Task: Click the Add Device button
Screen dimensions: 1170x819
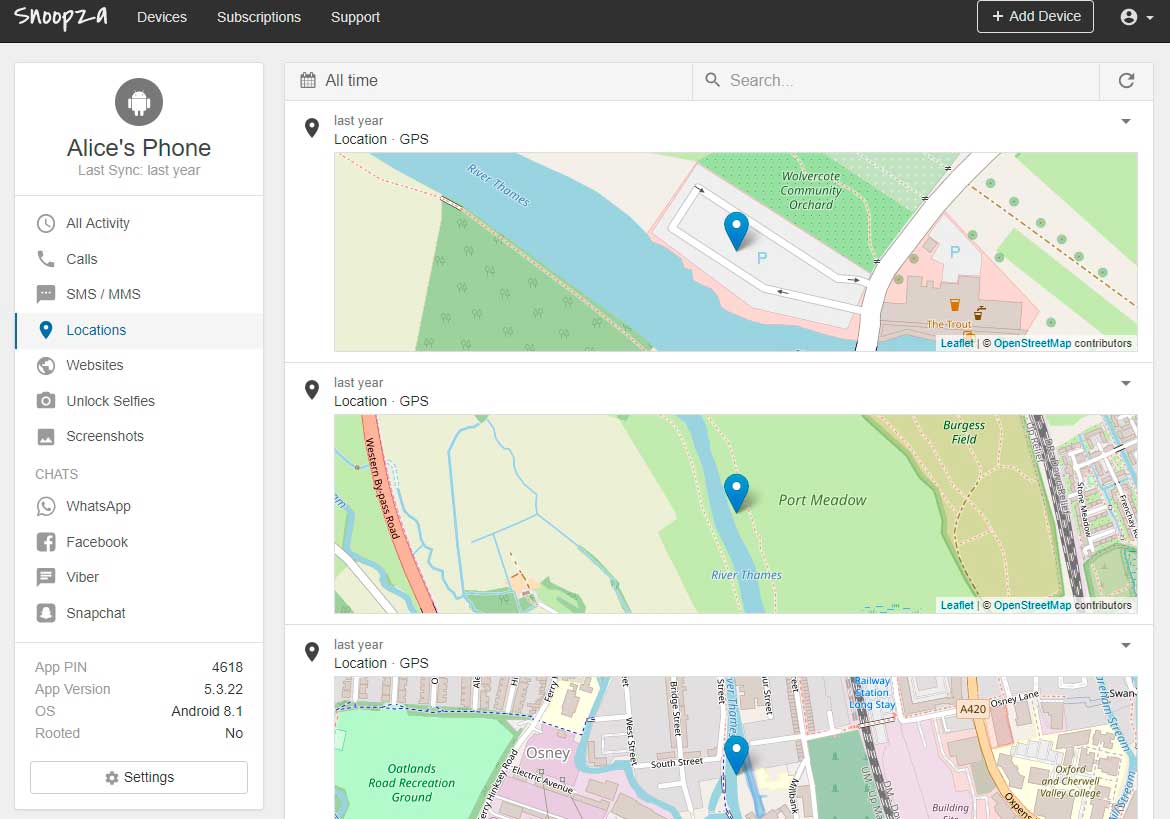Action: point(1036,16)
